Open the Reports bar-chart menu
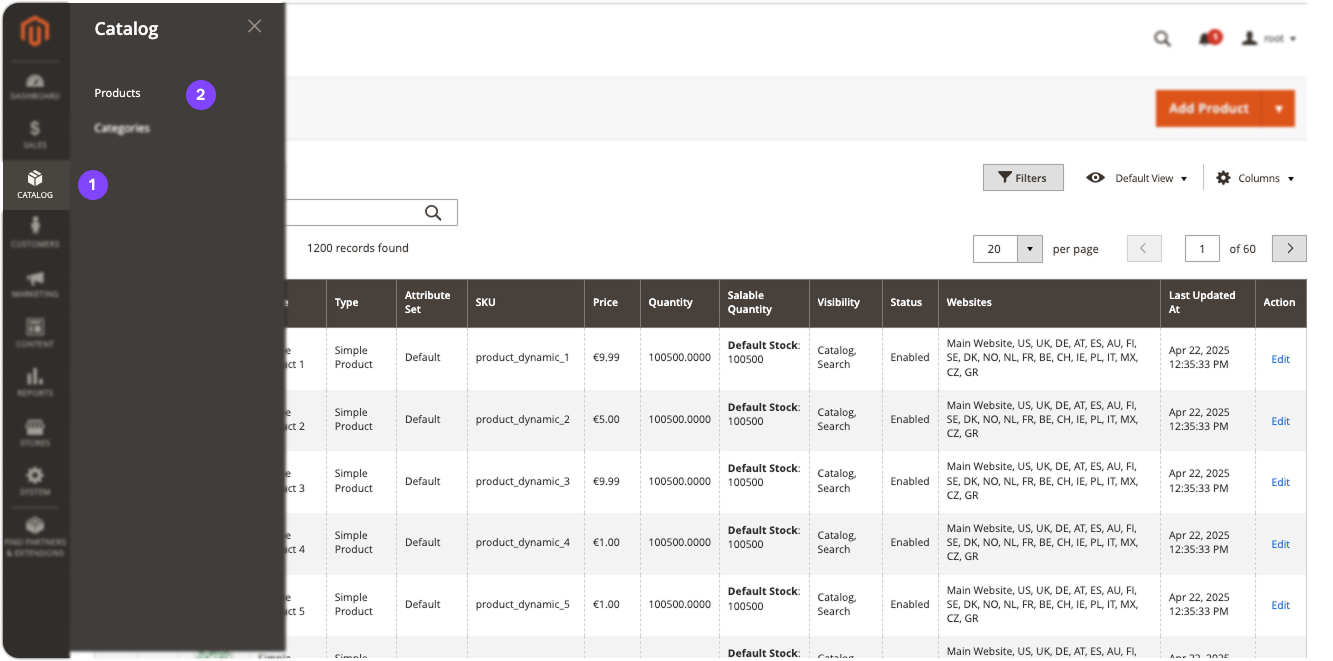Screen dimensions: 1333x661 click(35, 382)
